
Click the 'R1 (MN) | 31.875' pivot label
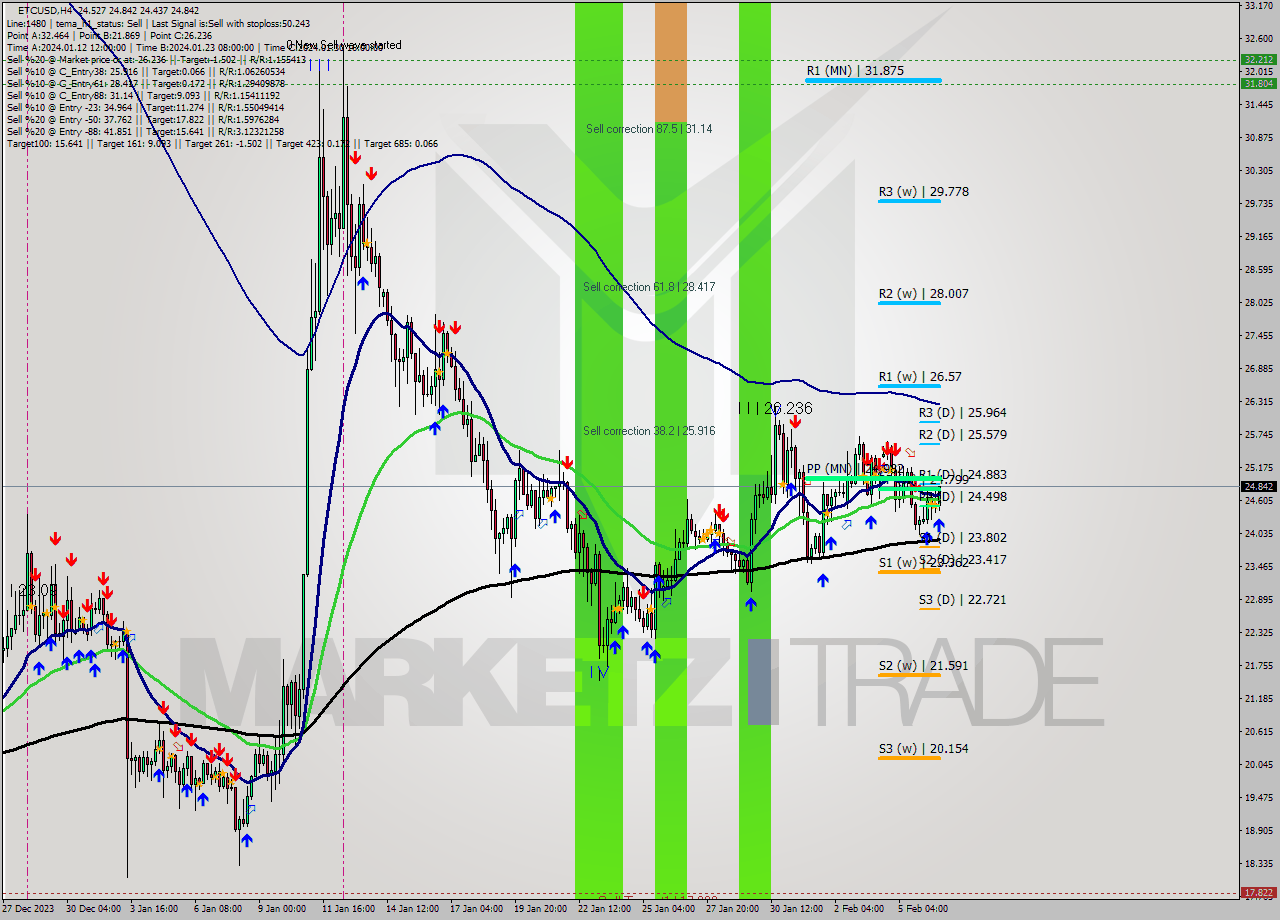click(855, 71)
